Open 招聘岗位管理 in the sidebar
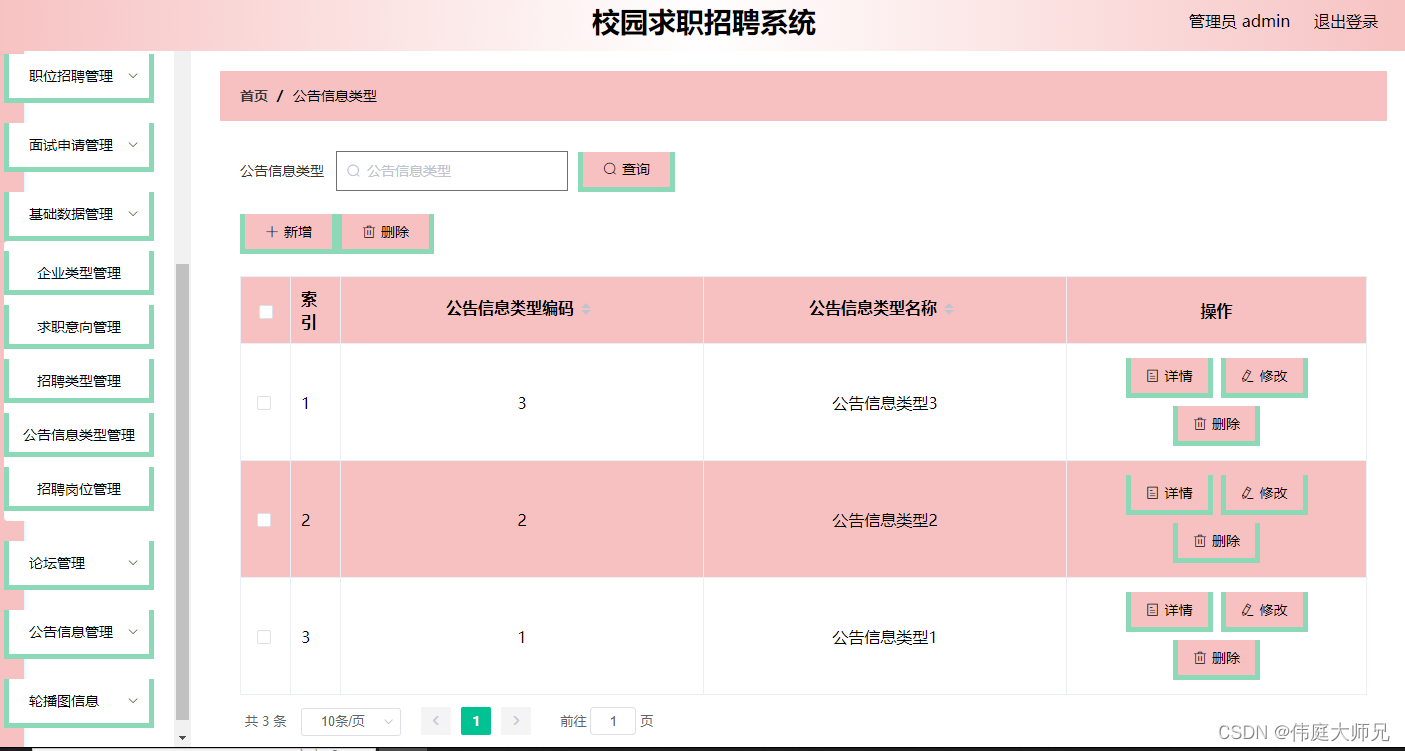Screen dimensions: 1405x751 [79, 488]
